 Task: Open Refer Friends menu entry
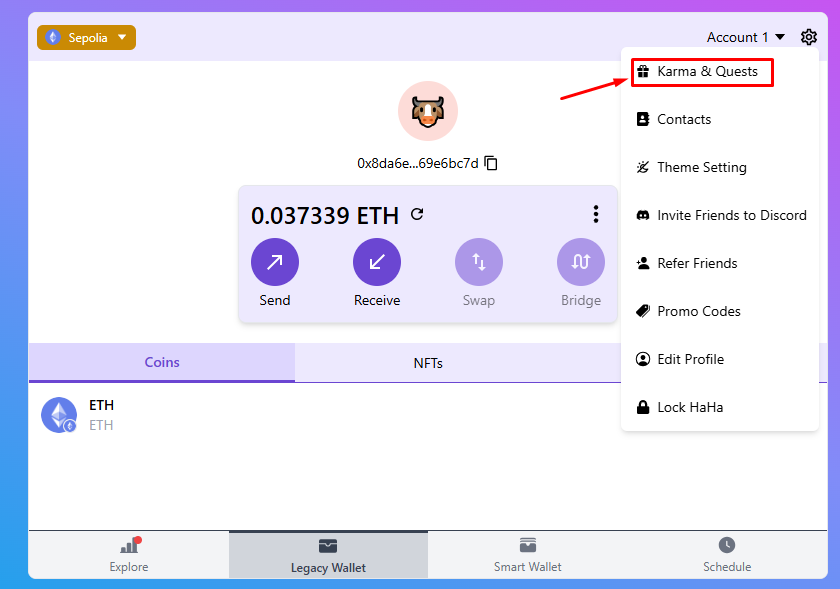pyautogui.click(x=719, y=263)
